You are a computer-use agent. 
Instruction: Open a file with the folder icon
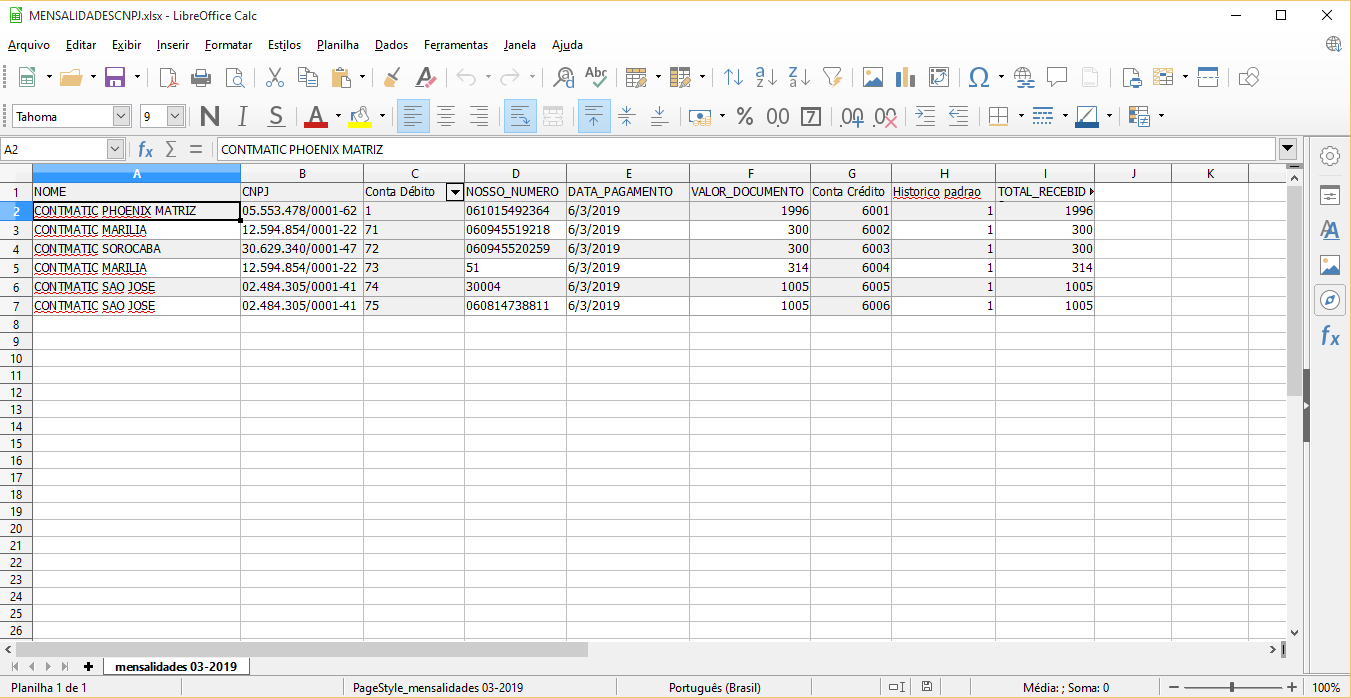coord(71,77)
